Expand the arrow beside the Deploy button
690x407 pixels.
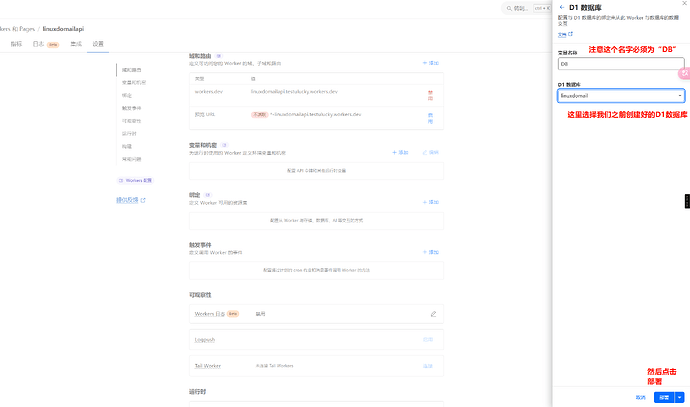(680, 397)
